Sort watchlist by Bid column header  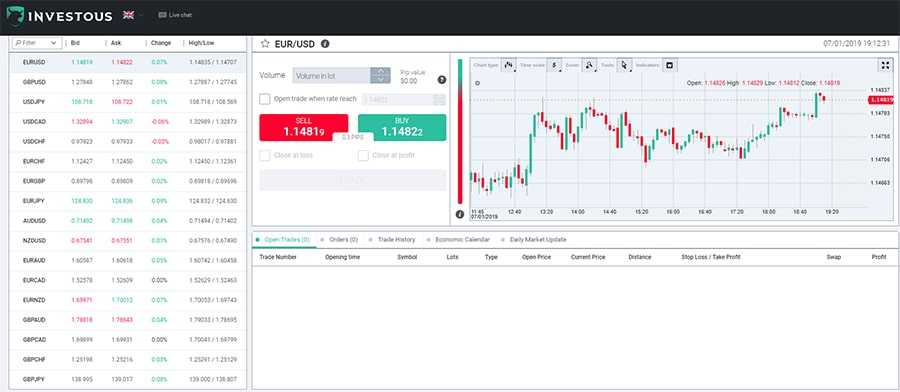(75, 43)
